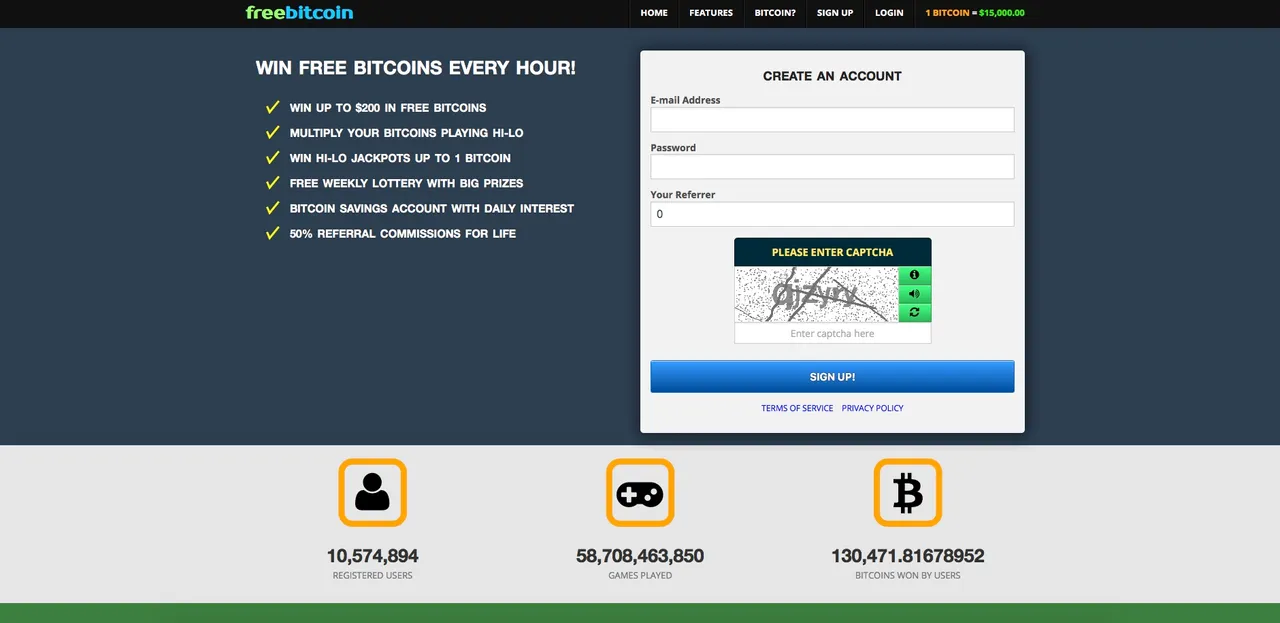The width and height of the screenshot is (1280, 623).
Task: Click the checkmark beside WIN HI-LO JACKPOTS
Action: (272, 158)
